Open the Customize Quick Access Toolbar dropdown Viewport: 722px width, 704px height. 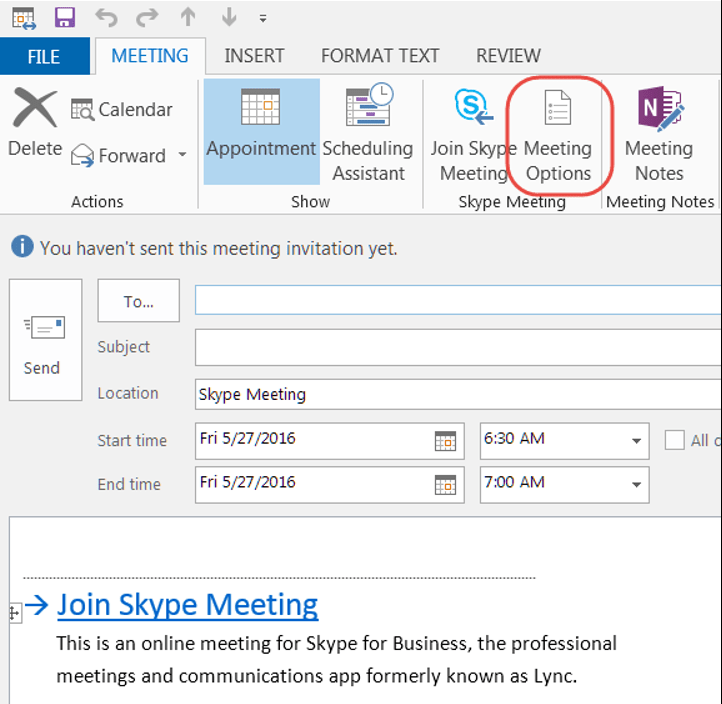click(263, 18)
